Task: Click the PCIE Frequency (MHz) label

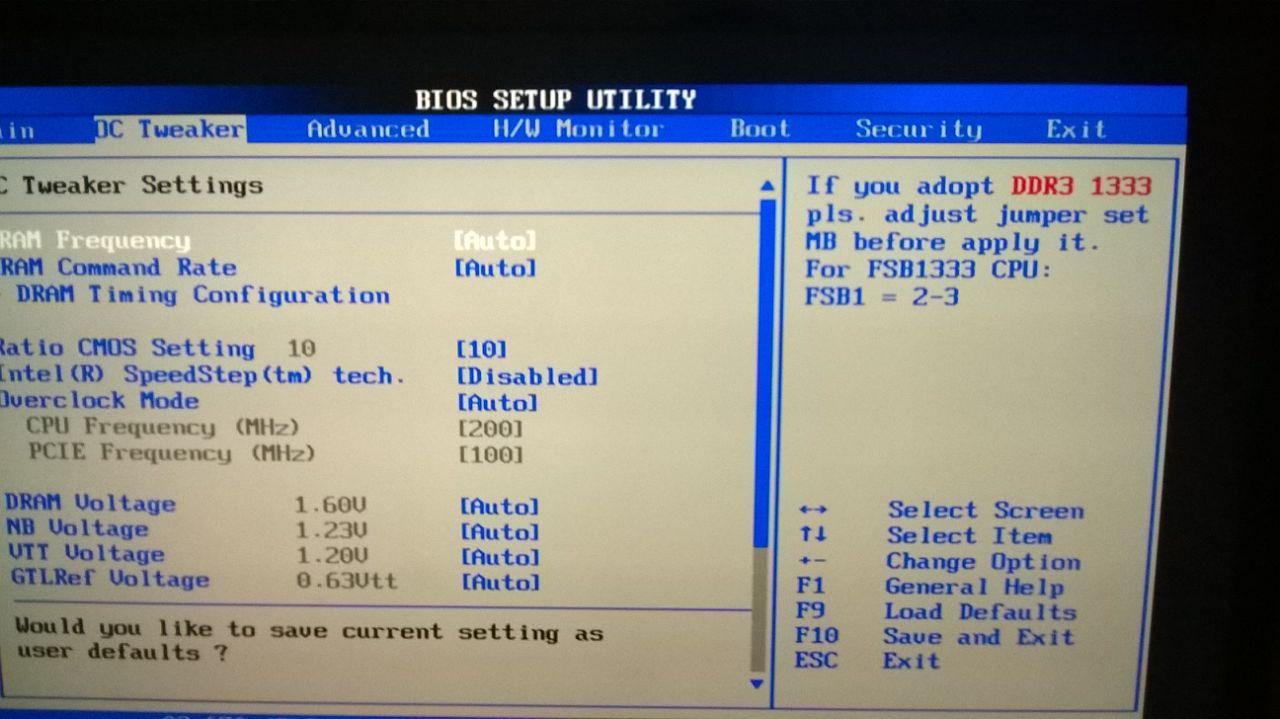Action: point(171,453)
